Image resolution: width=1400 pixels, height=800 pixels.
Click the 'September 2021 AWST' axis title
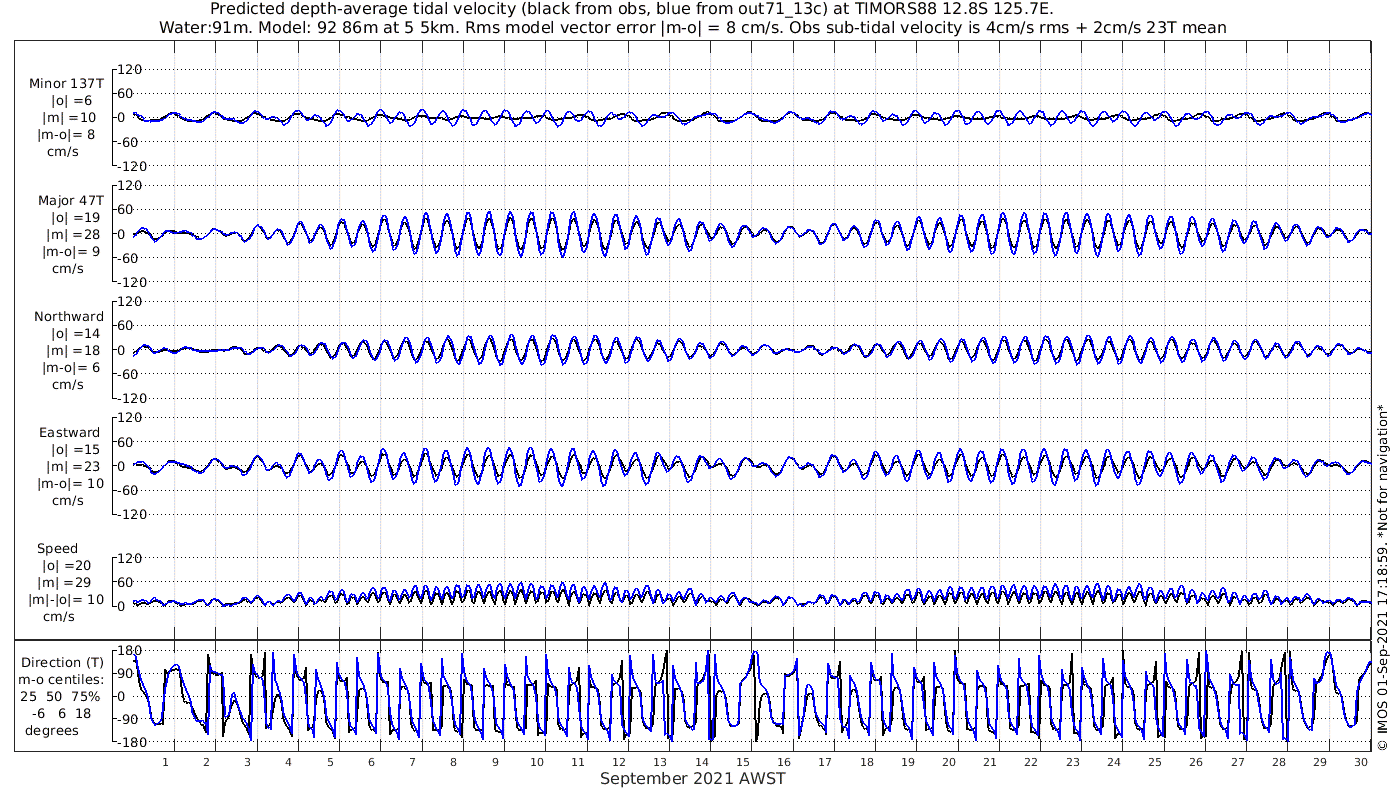point(693,779)
